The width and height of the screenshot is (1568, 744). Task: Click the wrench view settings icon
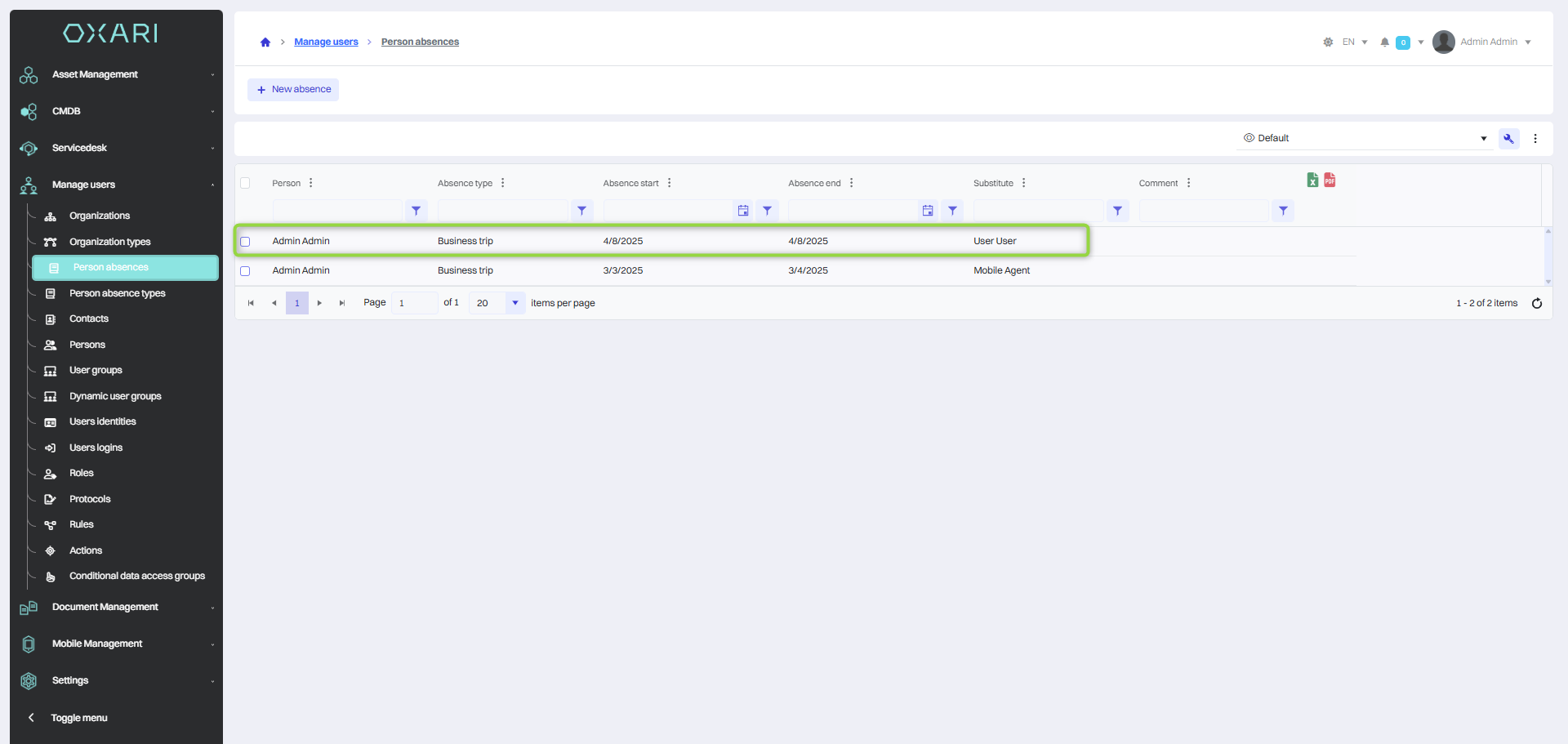pos(1508,139)
